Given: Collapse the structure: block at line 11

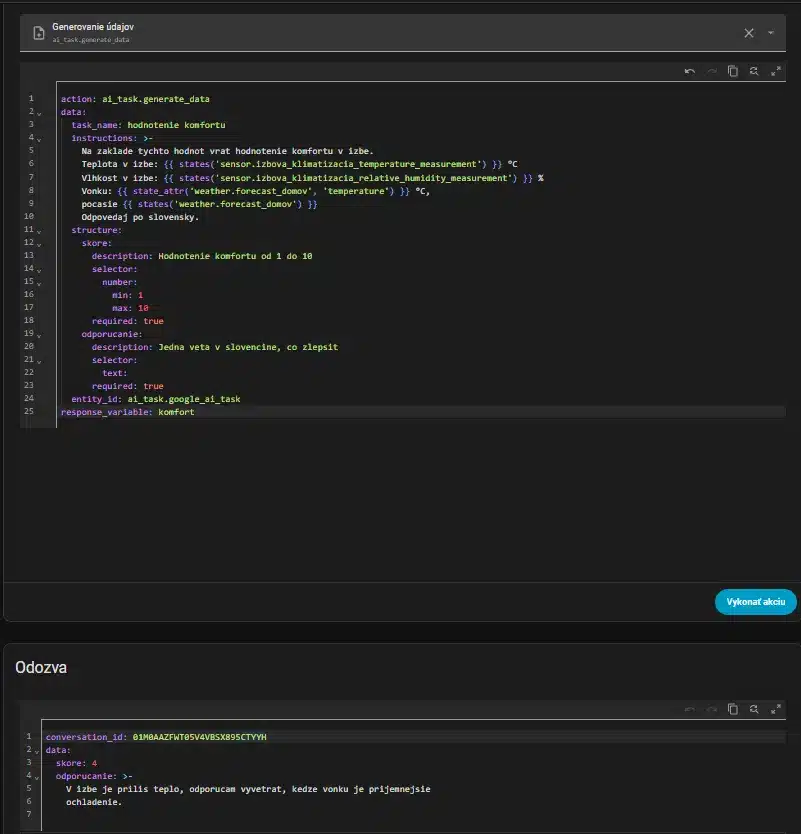Looking at the screenshot, I should point(39,231).
